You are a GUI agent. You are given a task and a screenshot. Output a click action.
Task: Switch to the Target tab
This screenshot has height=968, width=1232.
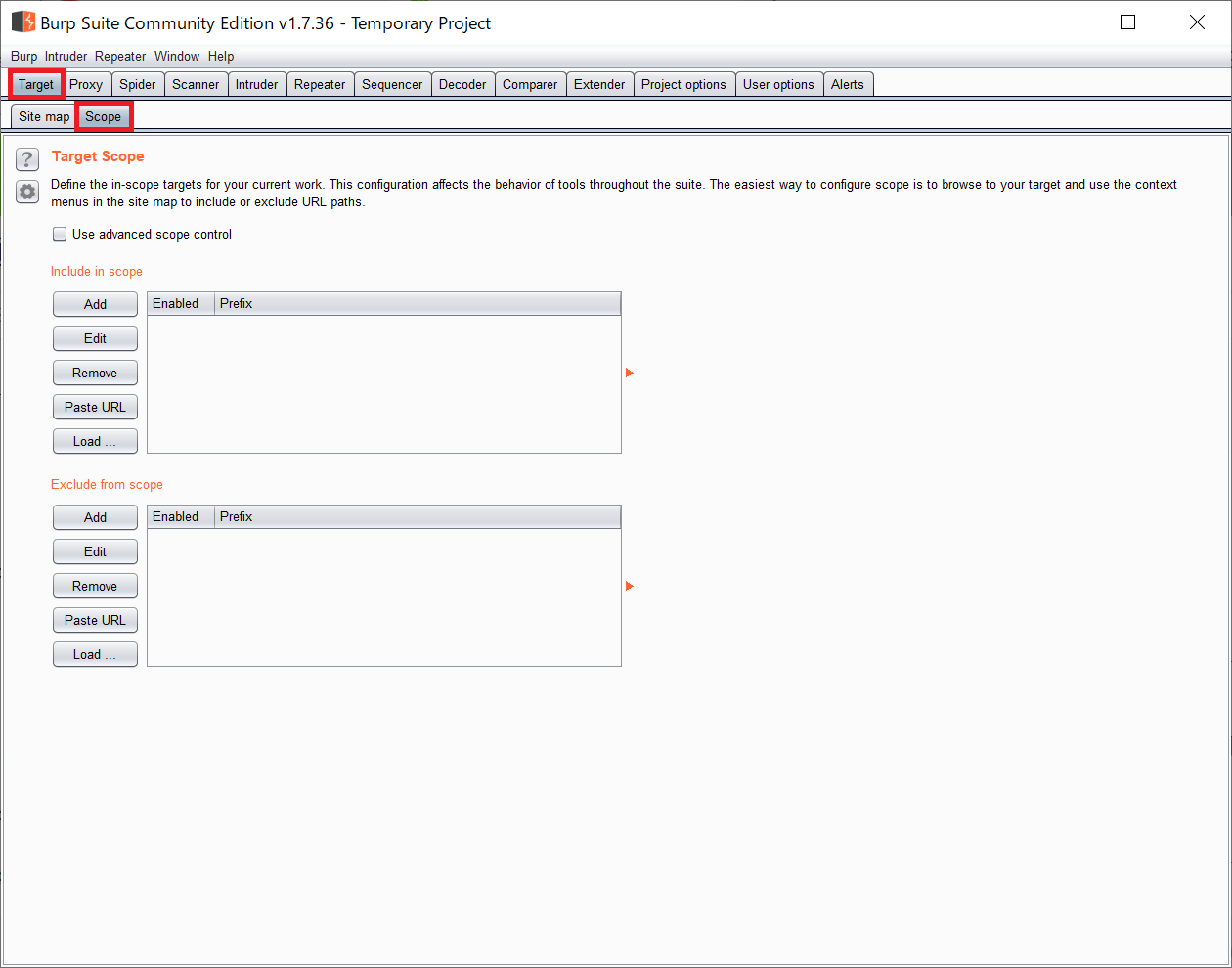point(36,84)
